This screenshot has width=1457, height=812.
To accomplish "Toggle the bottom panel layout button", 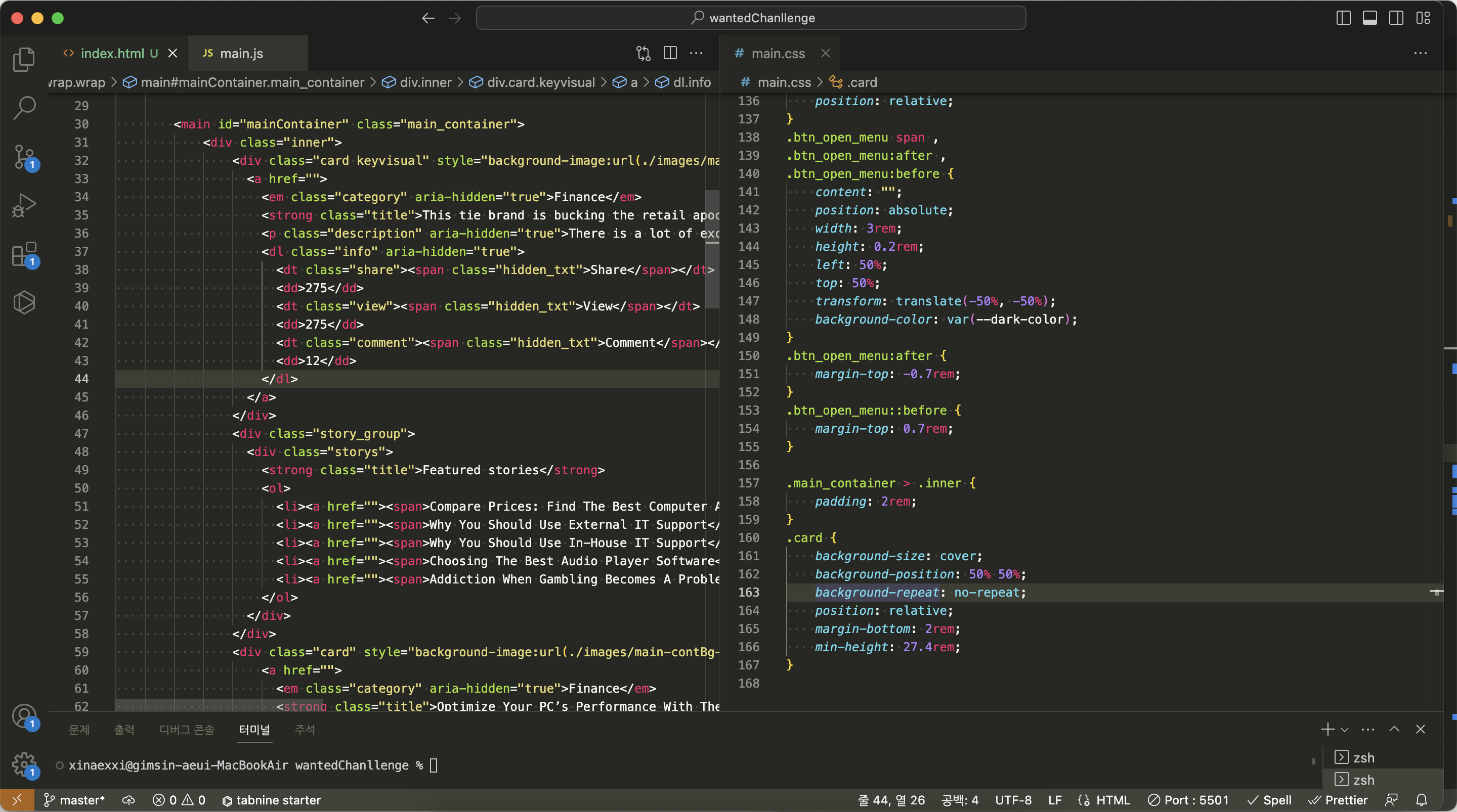I will 1370,18.
